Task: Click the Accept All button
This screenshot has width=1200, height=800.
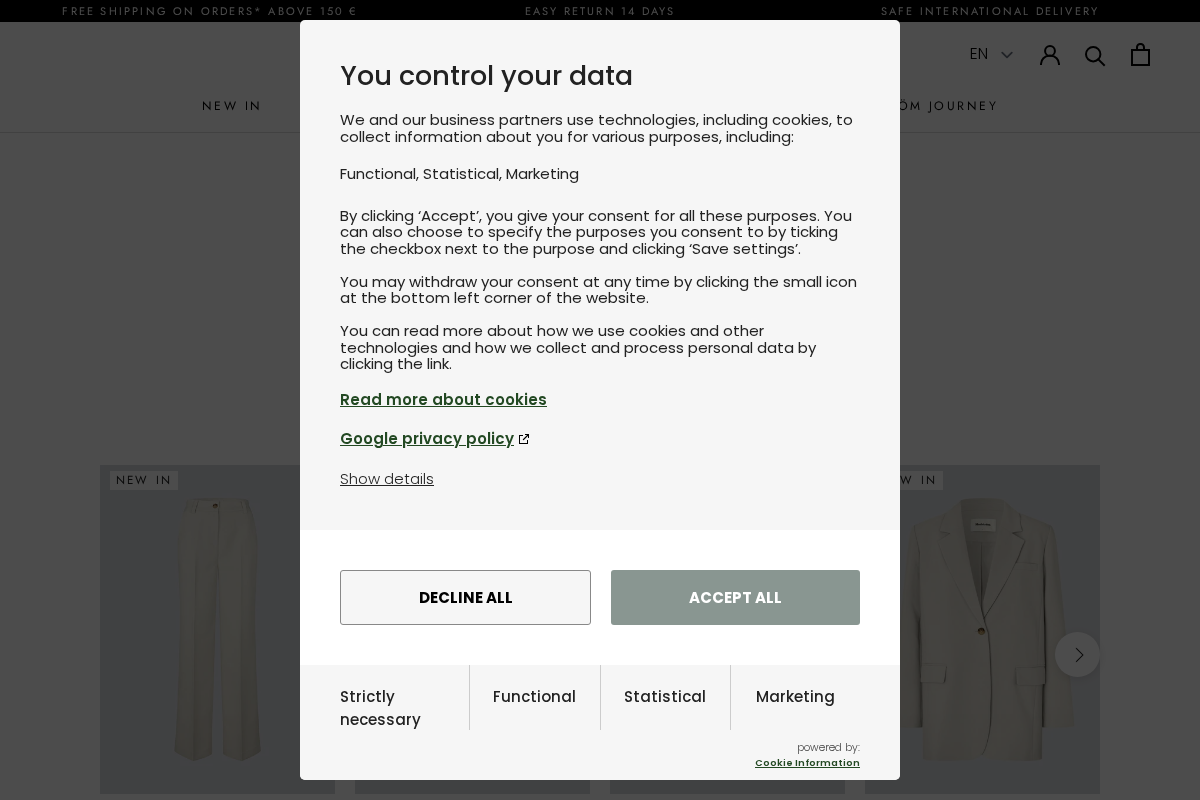Action: pyautogui.click(x=735, y=597)
